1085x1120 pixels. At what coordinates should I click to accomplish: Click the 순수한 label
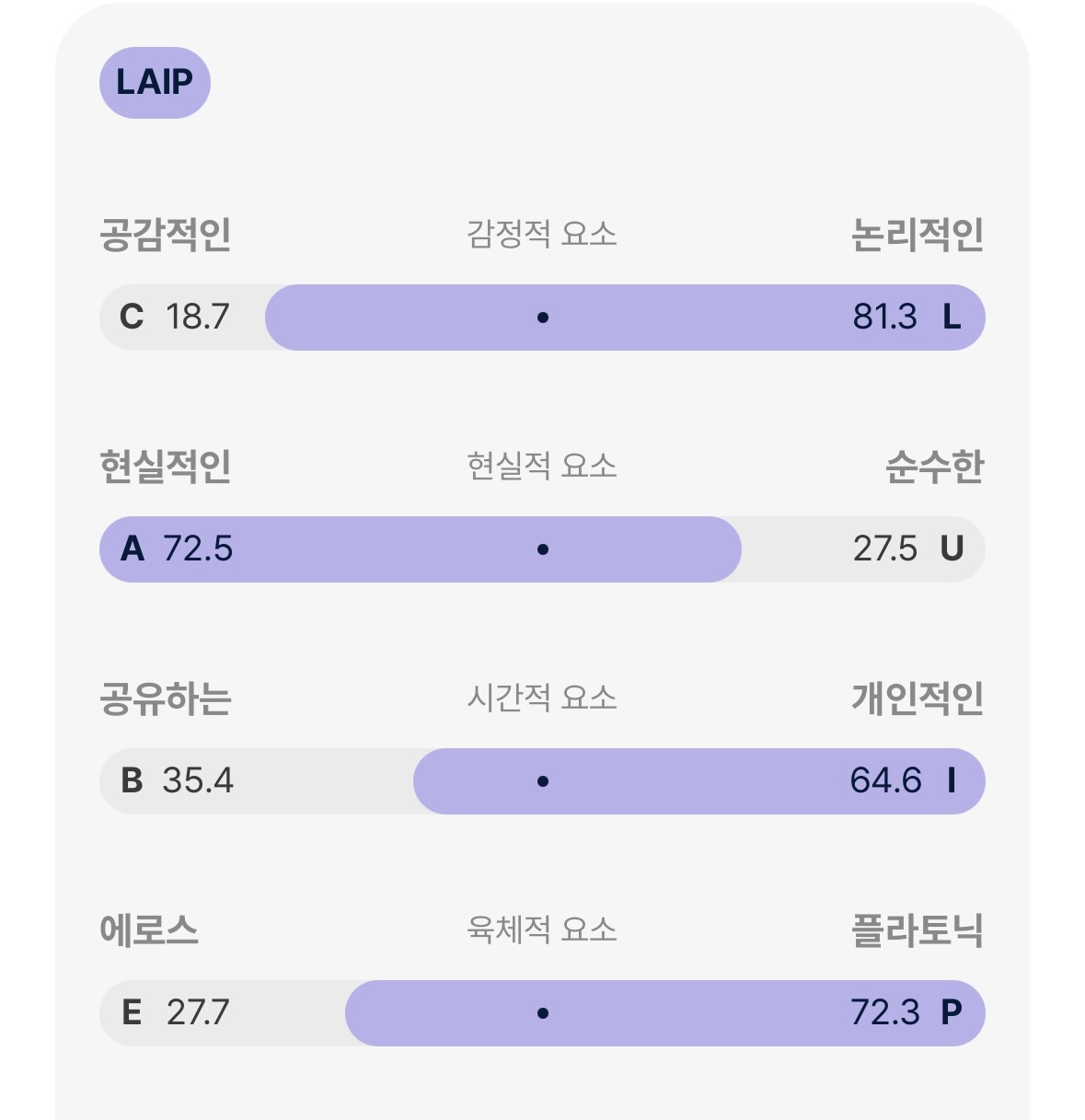935,467
